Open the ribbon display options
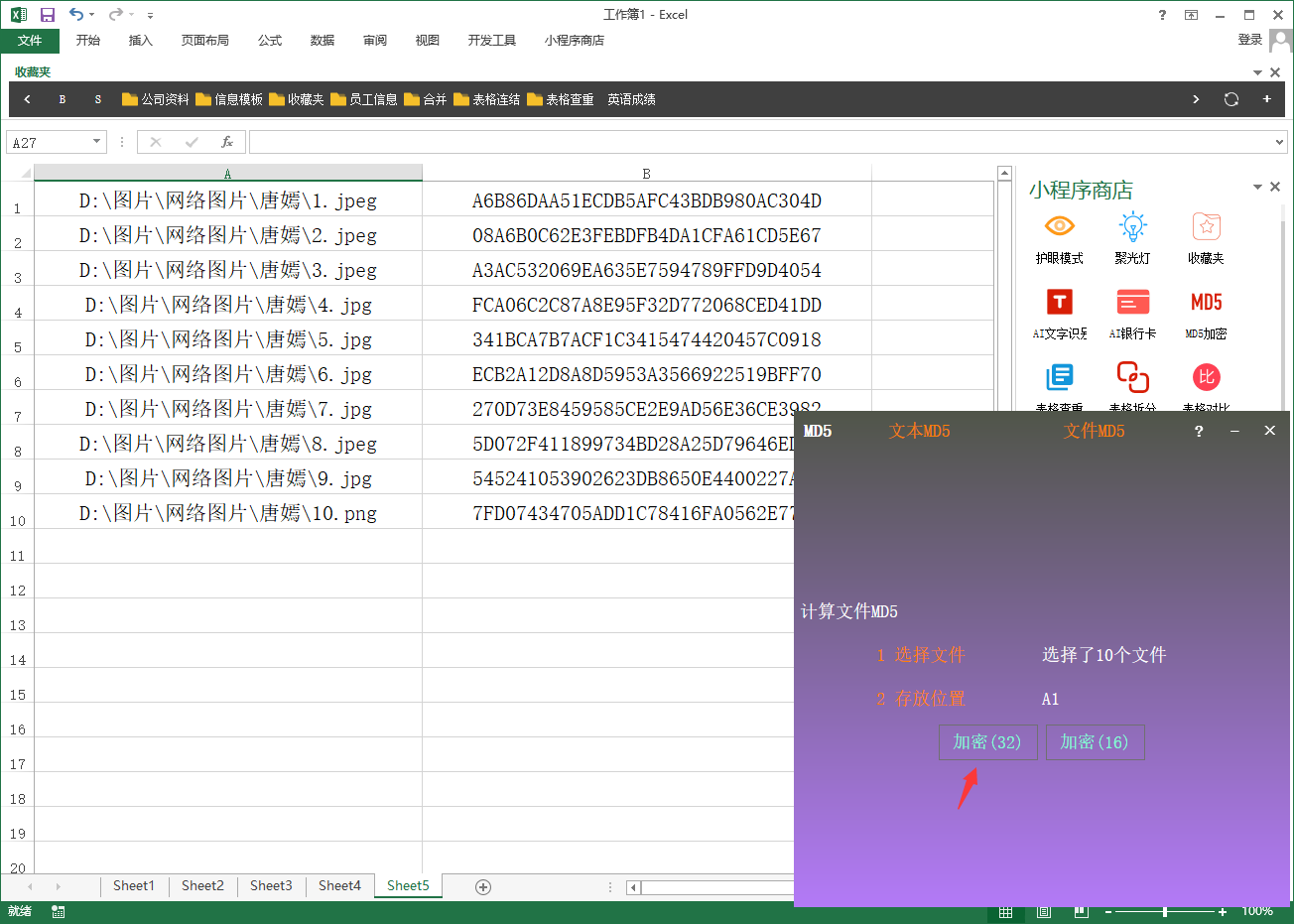 point(1191,15)
